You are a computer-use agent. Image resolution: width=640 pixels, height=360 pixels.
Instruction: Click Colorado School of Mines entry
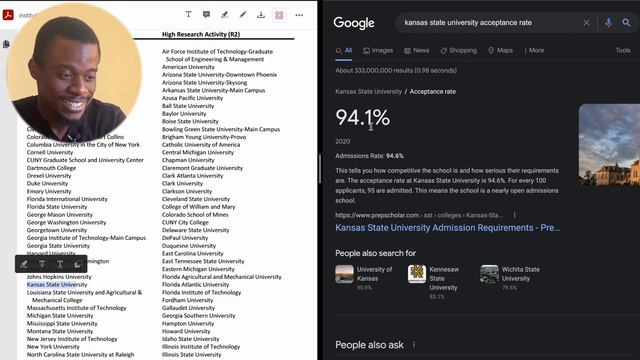pyautogui.click(x=195, y=215)
